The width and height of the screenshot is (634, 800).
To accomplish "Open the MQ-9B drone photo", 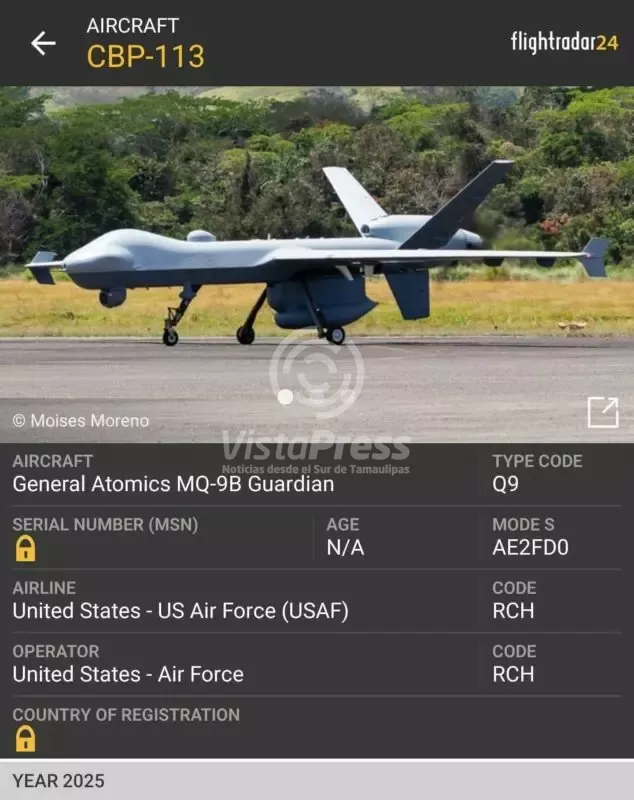I will [x=317, y=264].
